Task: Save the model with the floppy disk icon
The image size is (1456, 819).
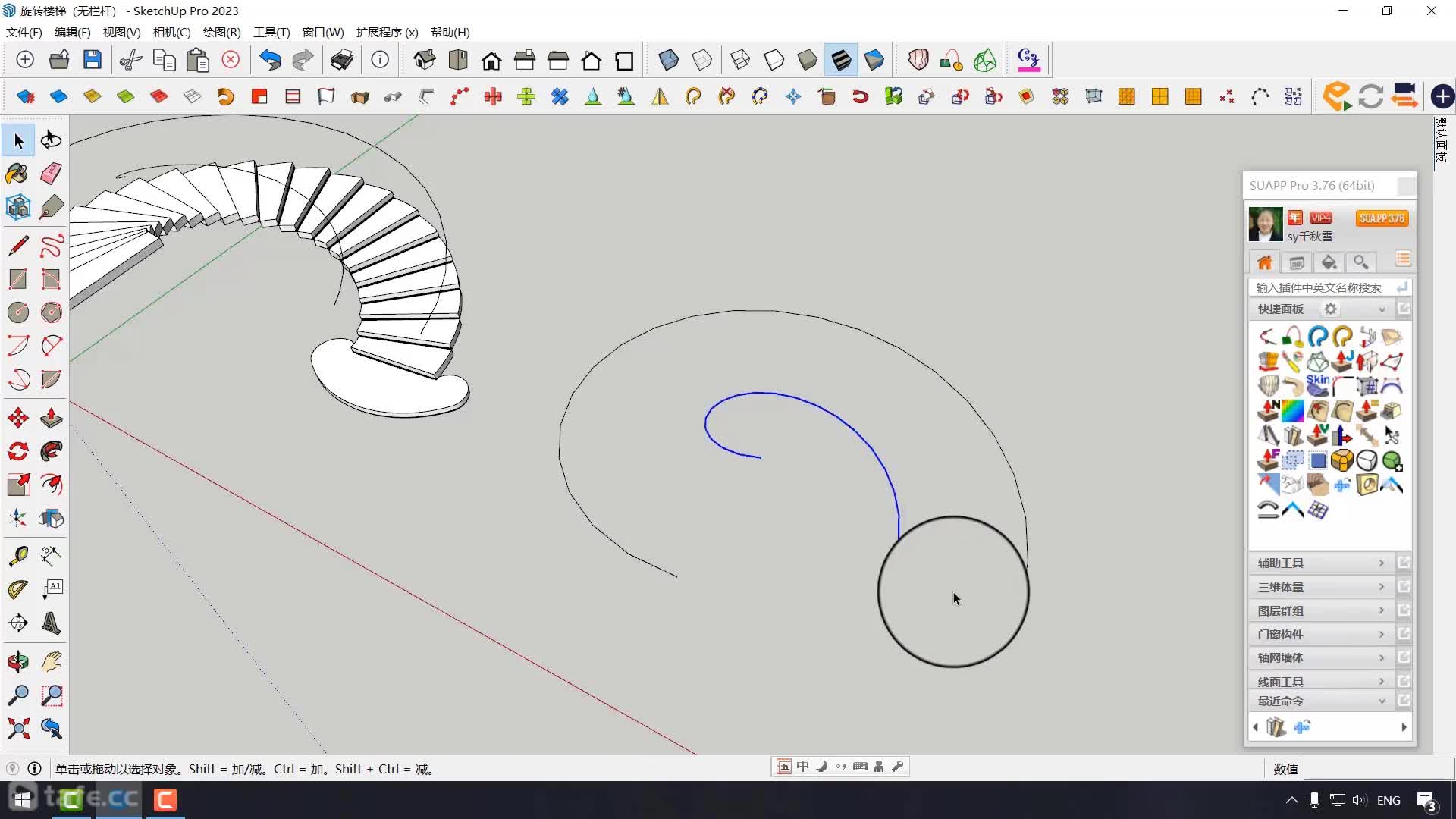Action: [92, 60]
